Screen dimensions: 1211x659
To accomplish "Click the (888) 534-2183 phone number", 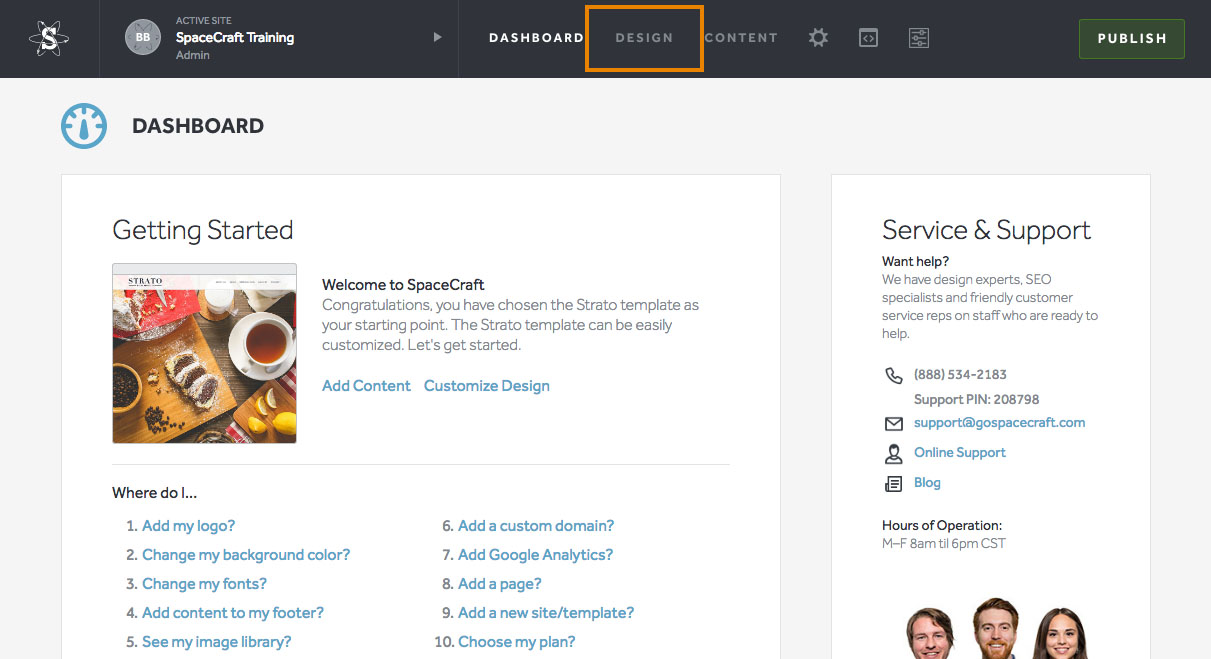I will [x=960, y=375].
